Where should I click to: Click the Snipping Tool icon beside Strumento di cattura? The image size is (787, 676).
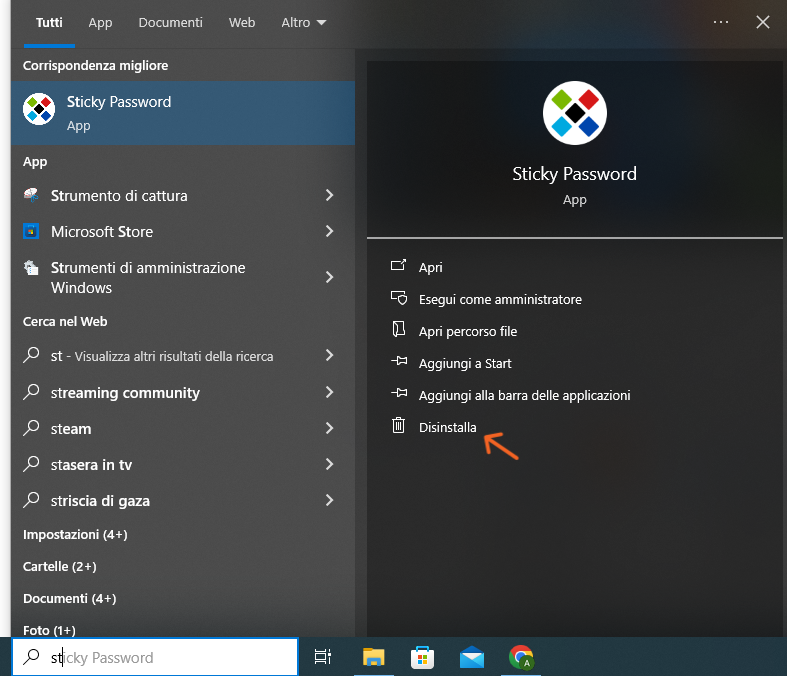(x=31, y=195)
